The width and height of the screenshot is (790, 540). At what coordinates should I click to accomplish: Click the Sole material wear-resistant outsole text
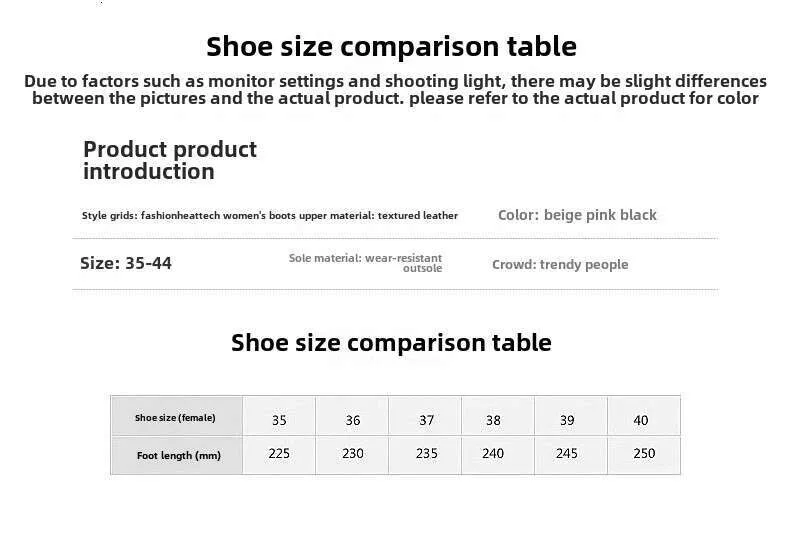365,263
